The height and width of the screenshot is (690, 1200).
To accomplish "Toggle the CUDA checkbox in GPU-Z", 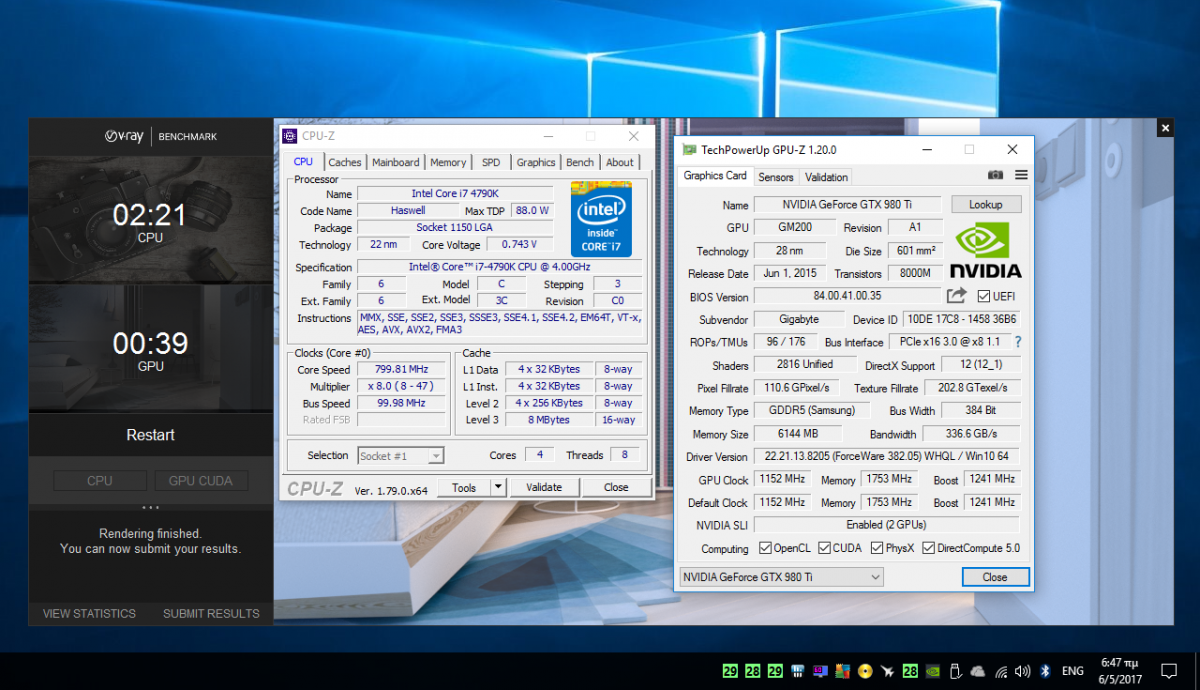I will click(825, 548).
